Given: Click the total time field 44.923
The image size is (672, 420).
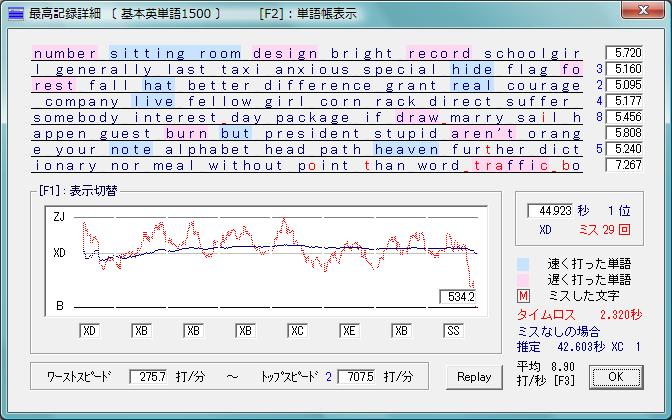Looking at the screenshot, I should [550, 211].
